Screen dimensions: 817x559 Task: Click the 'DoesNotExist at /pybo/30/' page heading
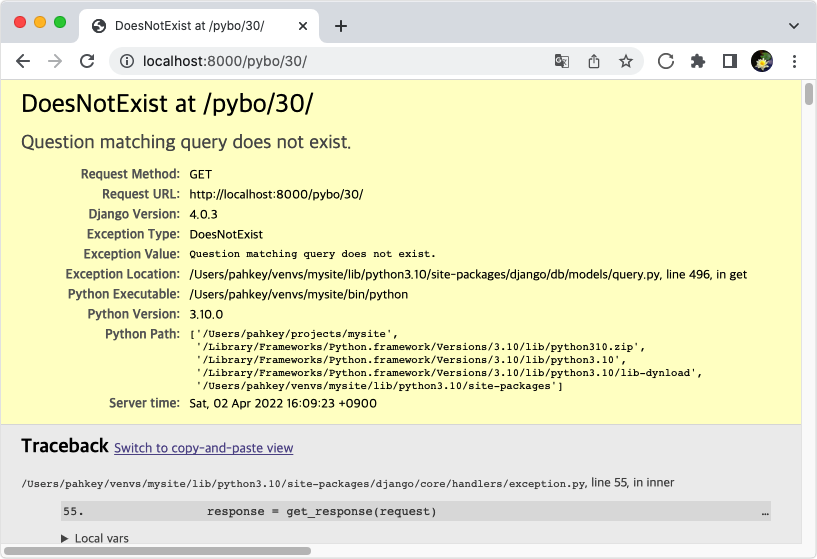click(x=167, y=104)
